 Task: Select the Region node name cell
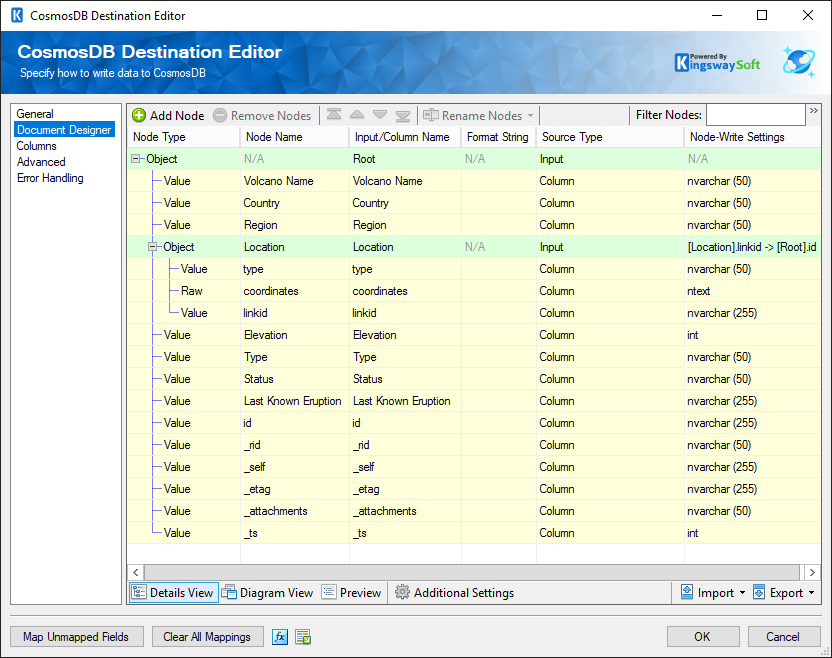(294, 225)
